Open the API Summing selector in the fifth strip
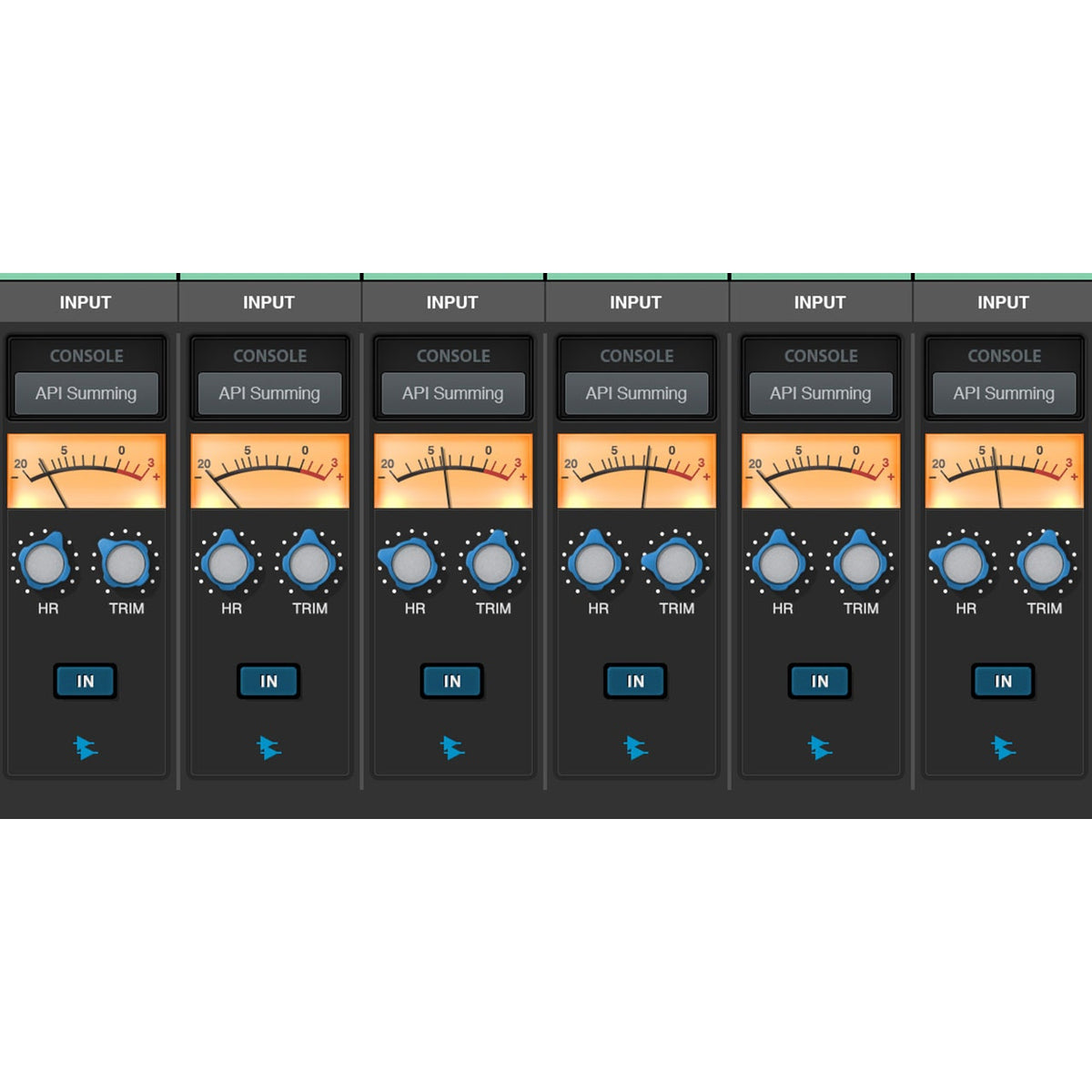Image resolution: width=1092 pixels, height=1092 pixels. pyautogui.click(x=821, y=393)
